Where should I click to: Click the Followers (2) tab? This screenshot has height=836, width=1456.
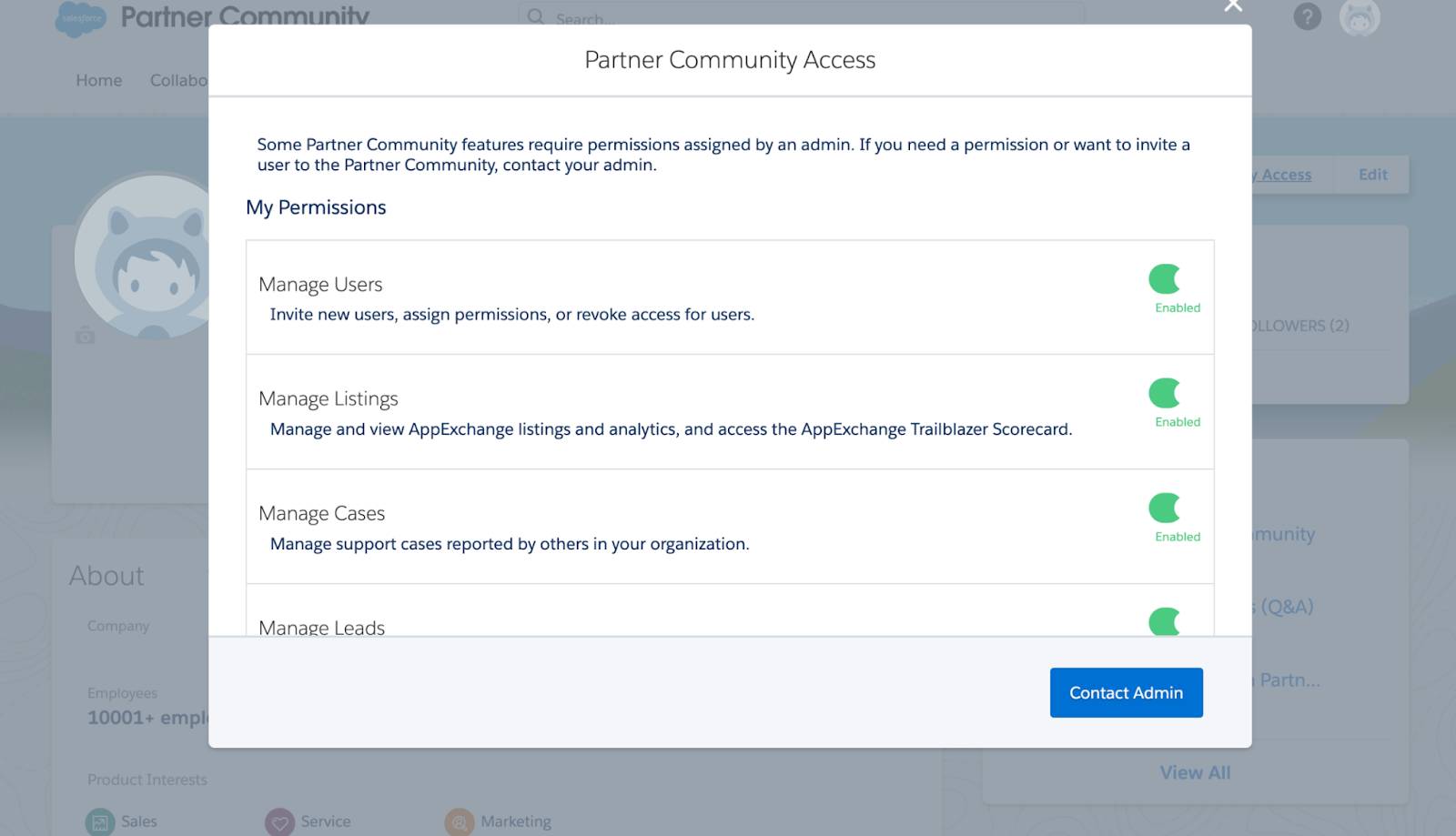[x=1300, y=325]
